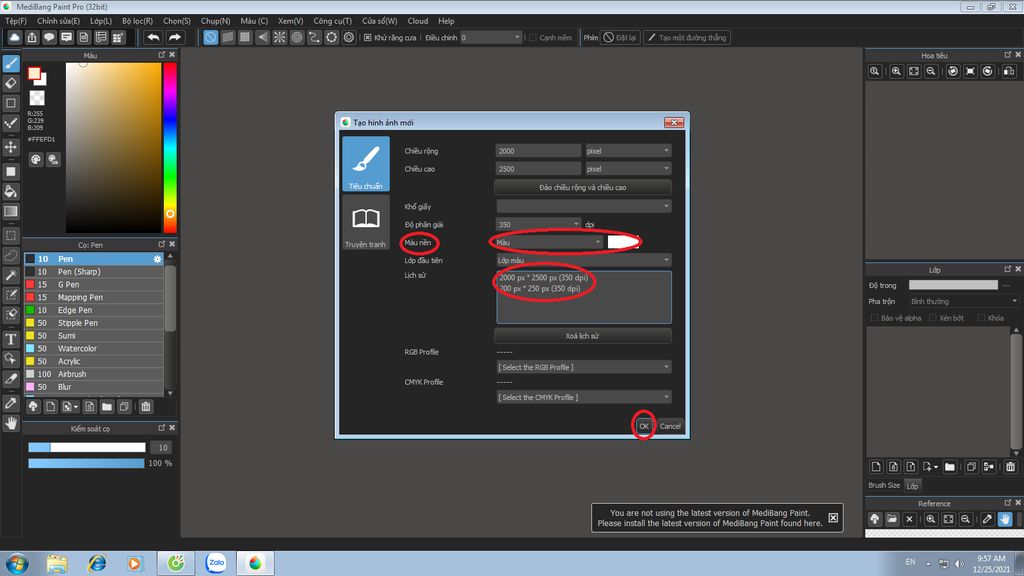Screen dimensions: 1024x576
Task: Click the new layer folder icon
Action: 950,466
